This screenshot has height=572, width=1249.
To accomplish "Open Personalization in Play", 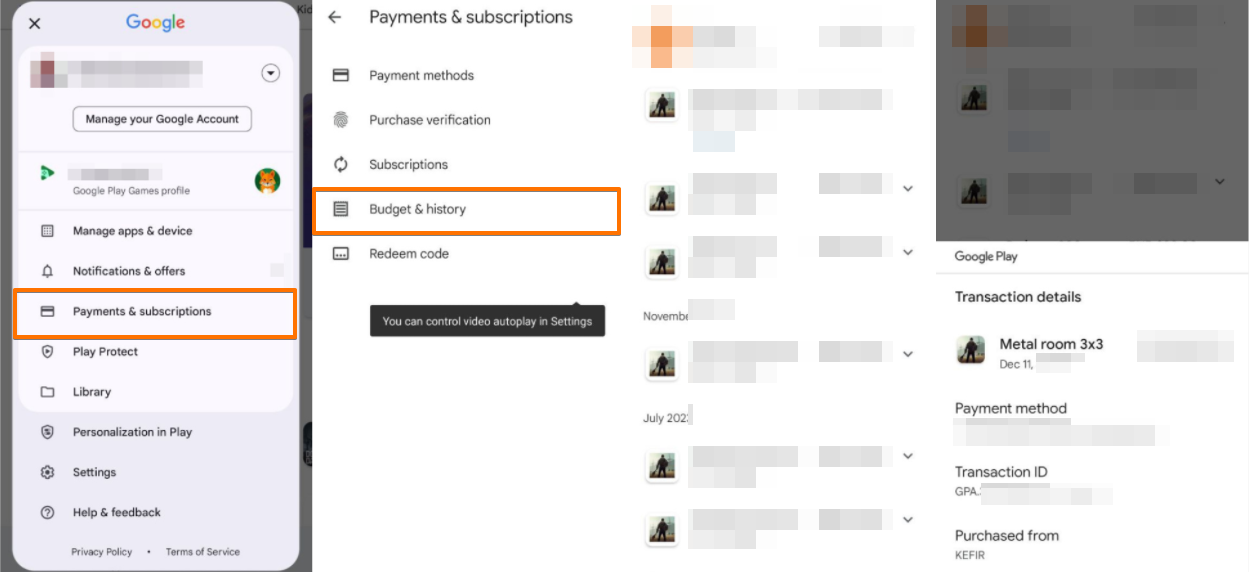I will pyautogui.click(x=132, y=432).
